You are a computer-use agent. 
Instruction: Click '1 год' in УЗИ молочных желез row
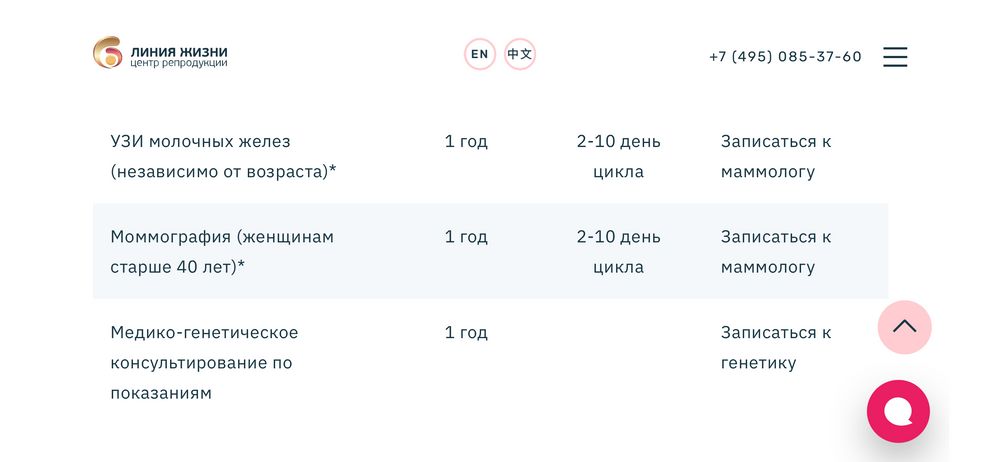[x=466, y=142]
